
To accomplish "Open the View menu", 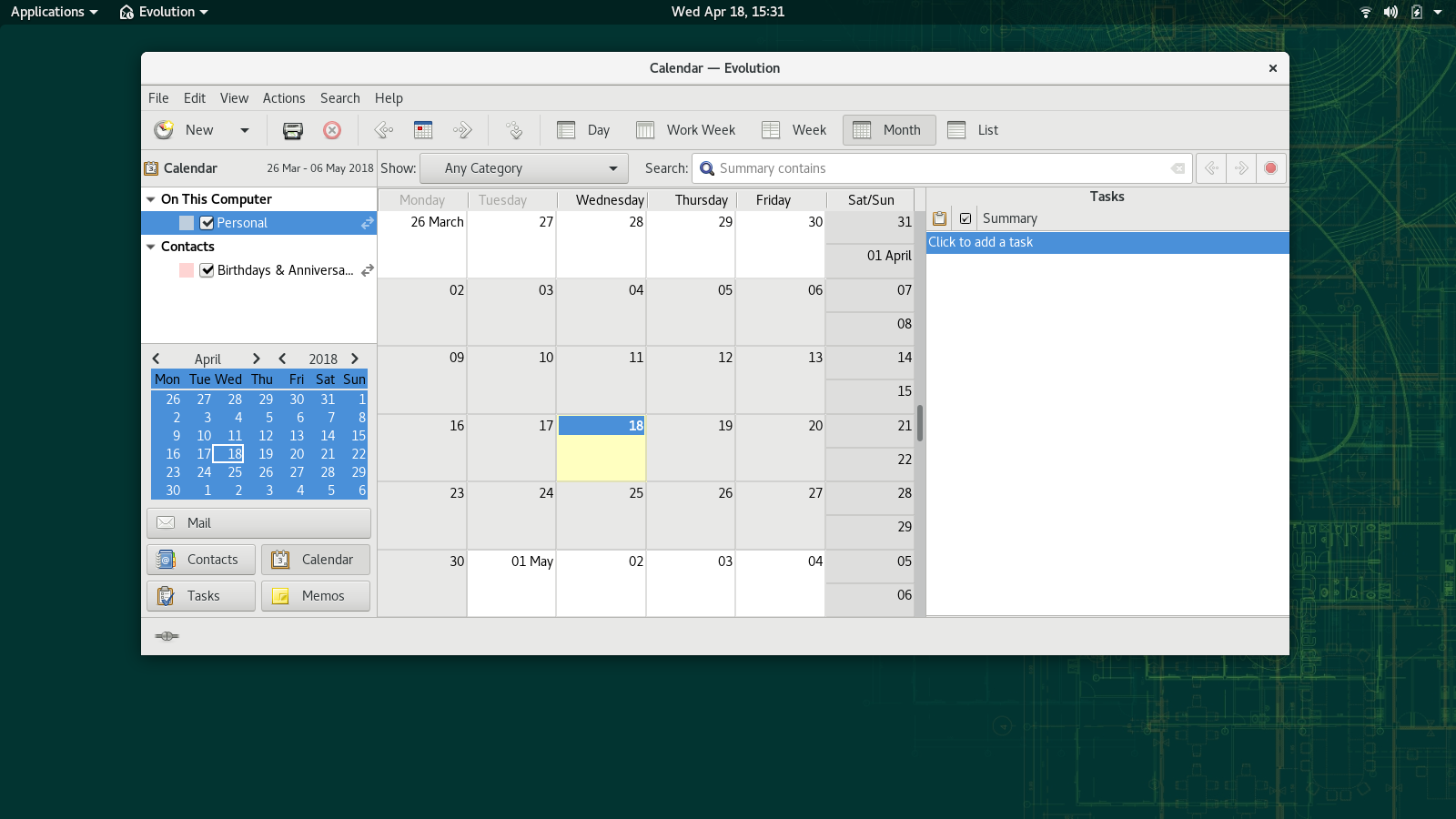I will click(234, 98).
